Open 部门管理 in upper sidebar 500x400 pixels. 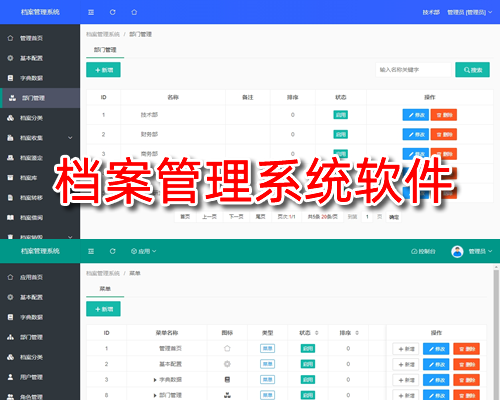coord(40,98)
